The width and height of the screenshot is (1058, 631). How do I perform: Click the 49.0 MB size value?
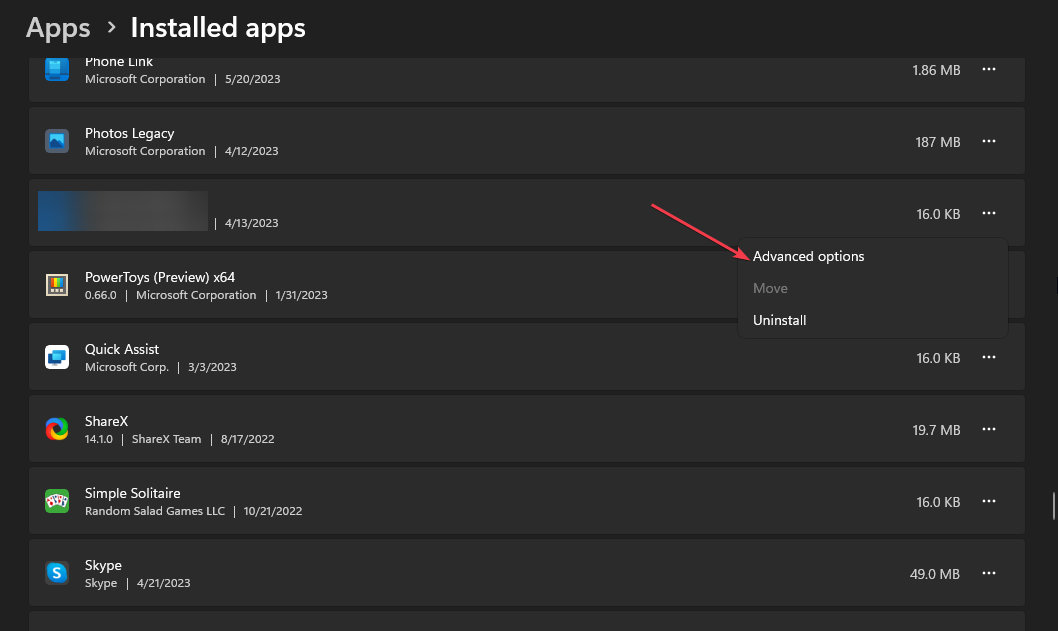[935, 574]
